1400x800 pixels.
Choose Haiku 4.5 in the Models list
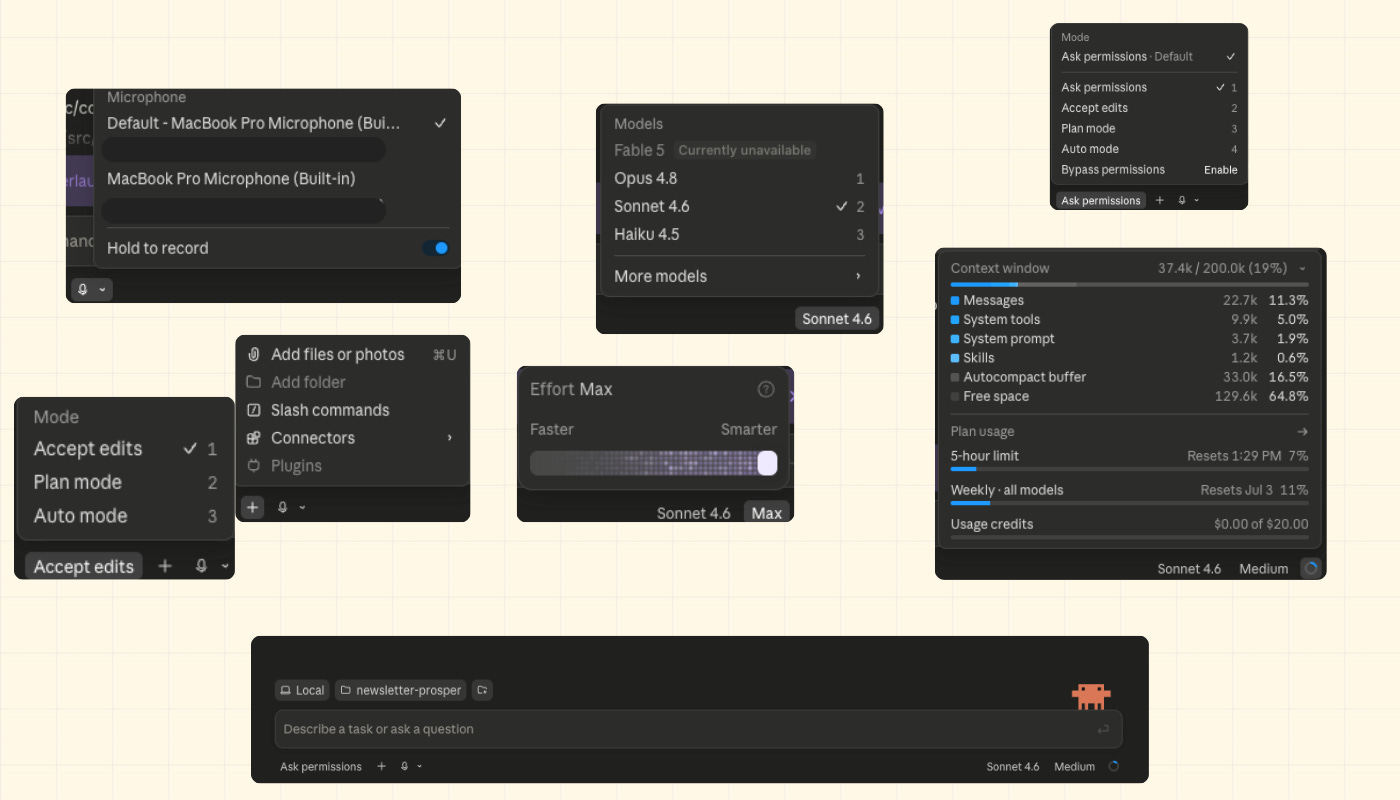tap(739, 235)
